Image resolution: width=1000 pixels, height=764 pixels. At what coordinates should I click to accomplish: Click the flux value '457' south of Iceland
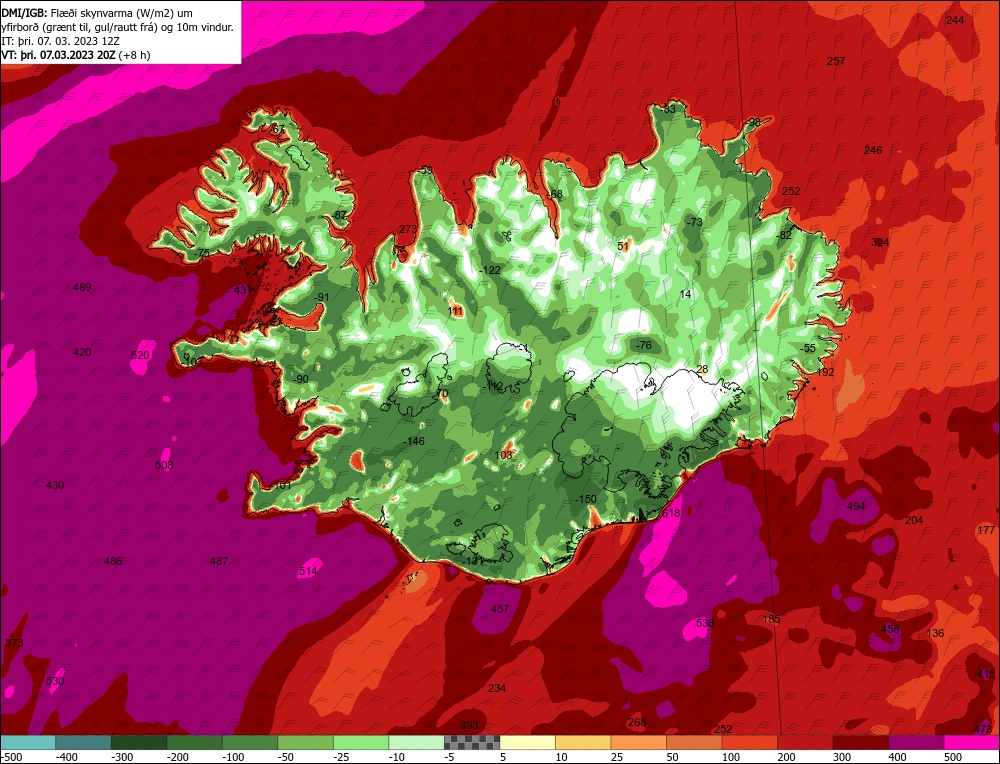(x=500, y=609)
